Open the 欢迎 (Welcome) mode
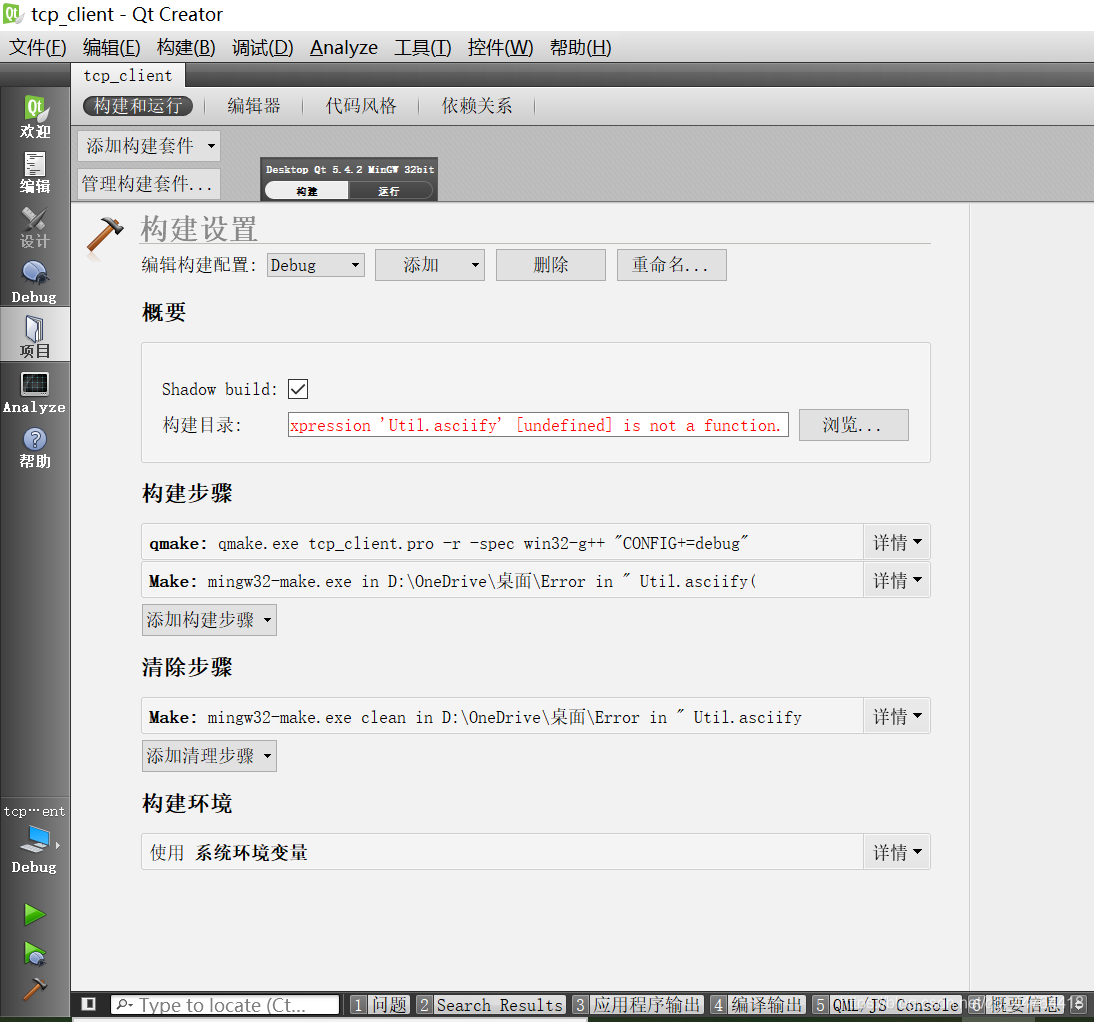Image resolution: width=1094 pixels, height=1022 pixels. 34,113
